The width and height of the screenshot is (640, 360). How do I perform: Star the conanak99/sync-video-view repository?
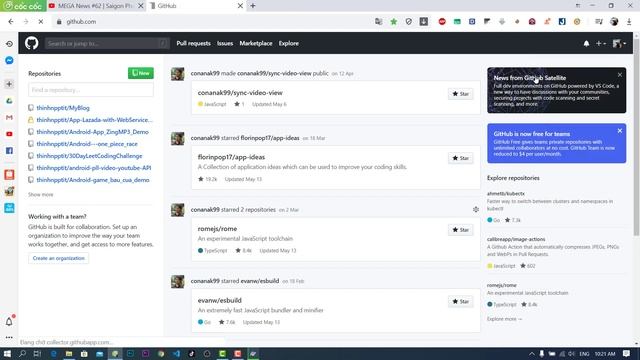click(x=460, y=94)
